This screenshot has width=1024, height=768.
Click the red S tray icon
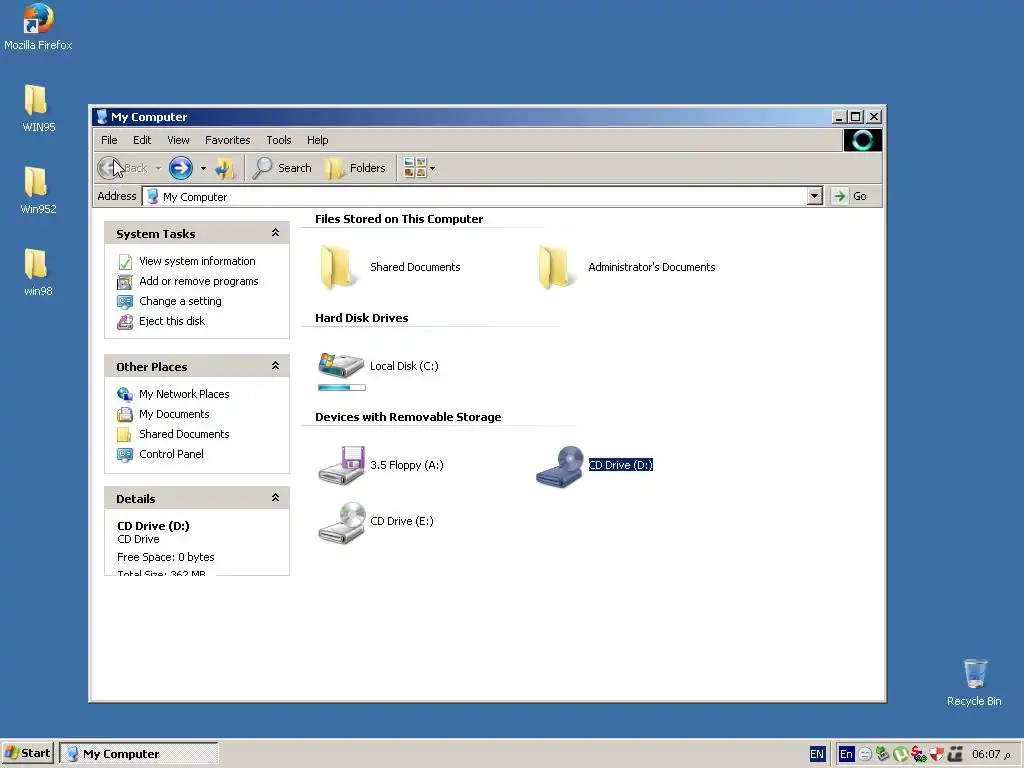(x=918, y=754)
